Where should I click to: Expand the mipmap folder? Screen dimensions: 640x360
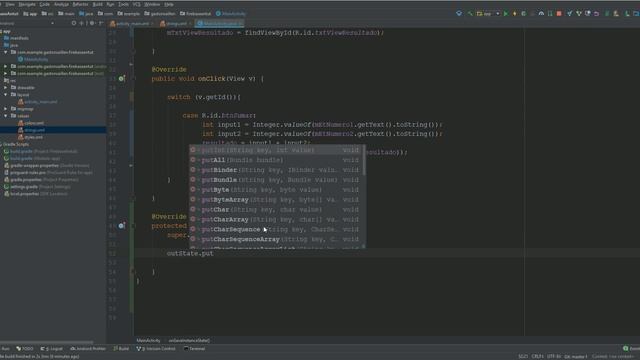(x=6, y=109)
